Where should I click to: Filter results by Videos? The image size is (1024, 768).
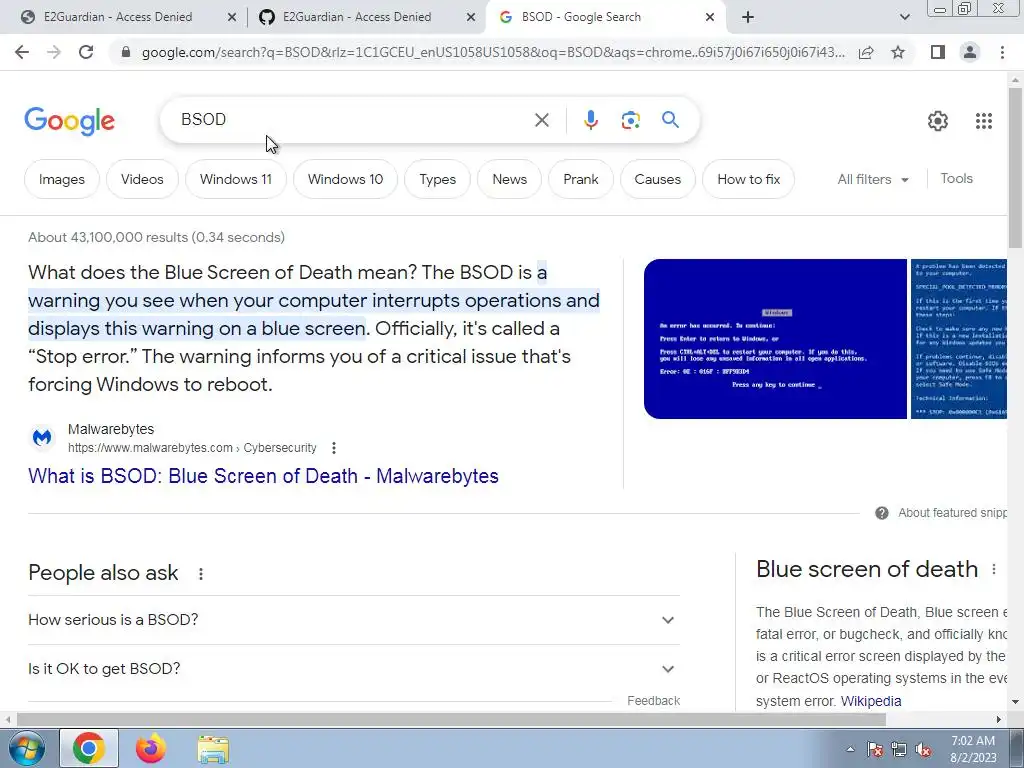pos(142,179)
